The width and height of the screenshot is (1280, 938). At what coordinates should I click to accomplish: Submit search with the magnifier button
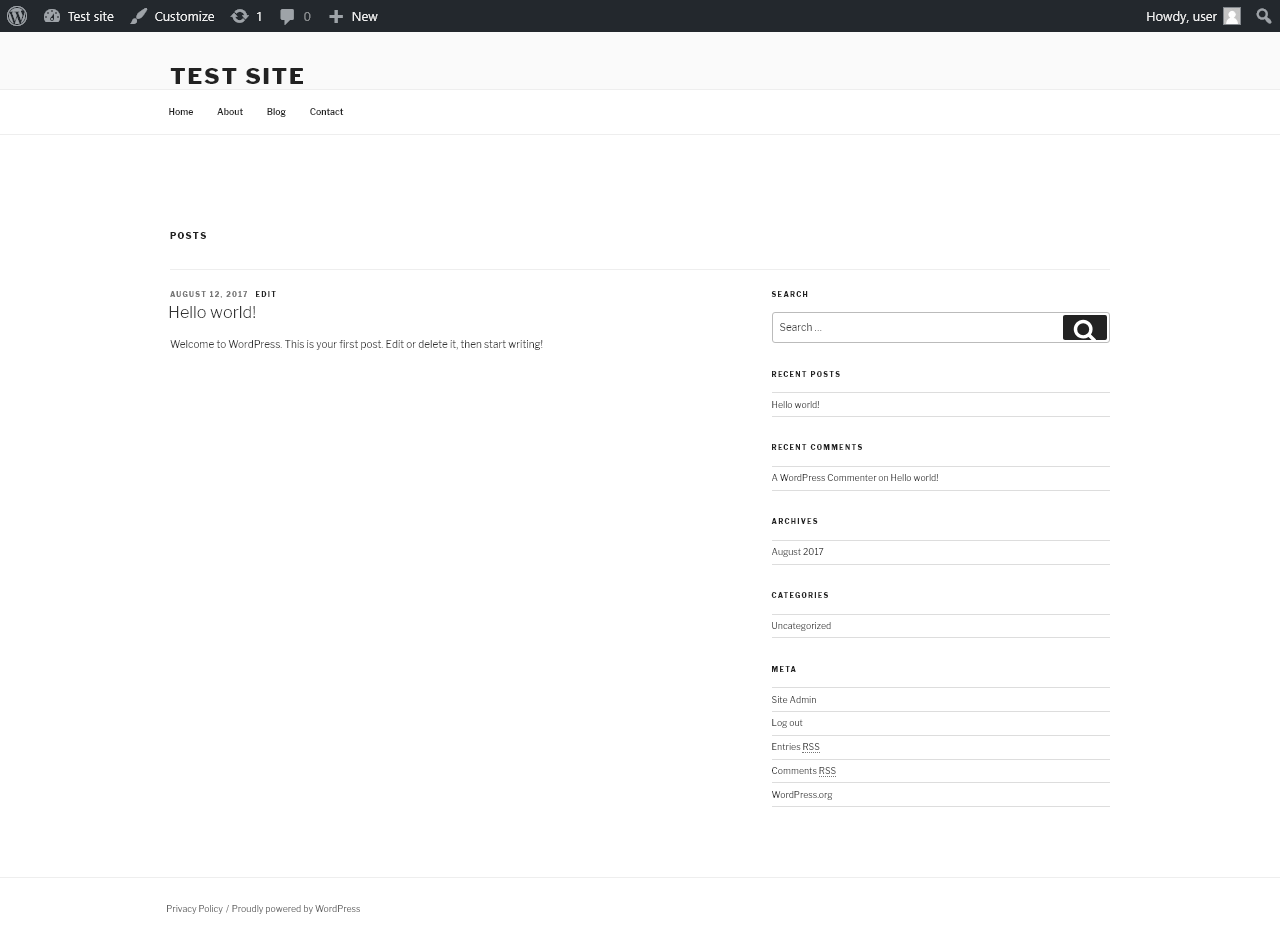[x=1085, y=328]
